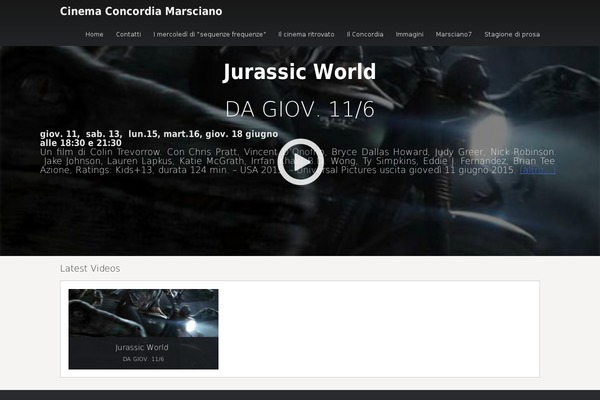Open I mercoledì di "sequenze frequenze"
Viewport: 600px width, 400px height.
click(210, 34)
